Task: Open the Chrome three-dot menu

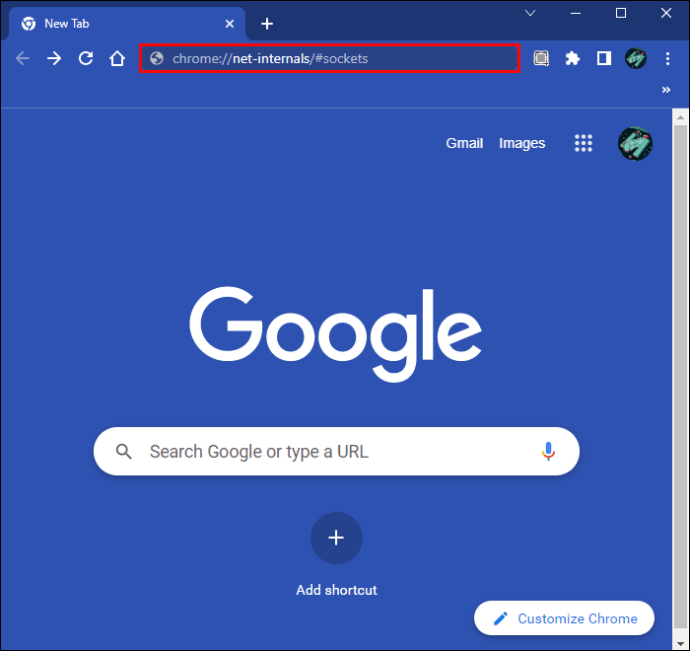Action: [668, 58]
